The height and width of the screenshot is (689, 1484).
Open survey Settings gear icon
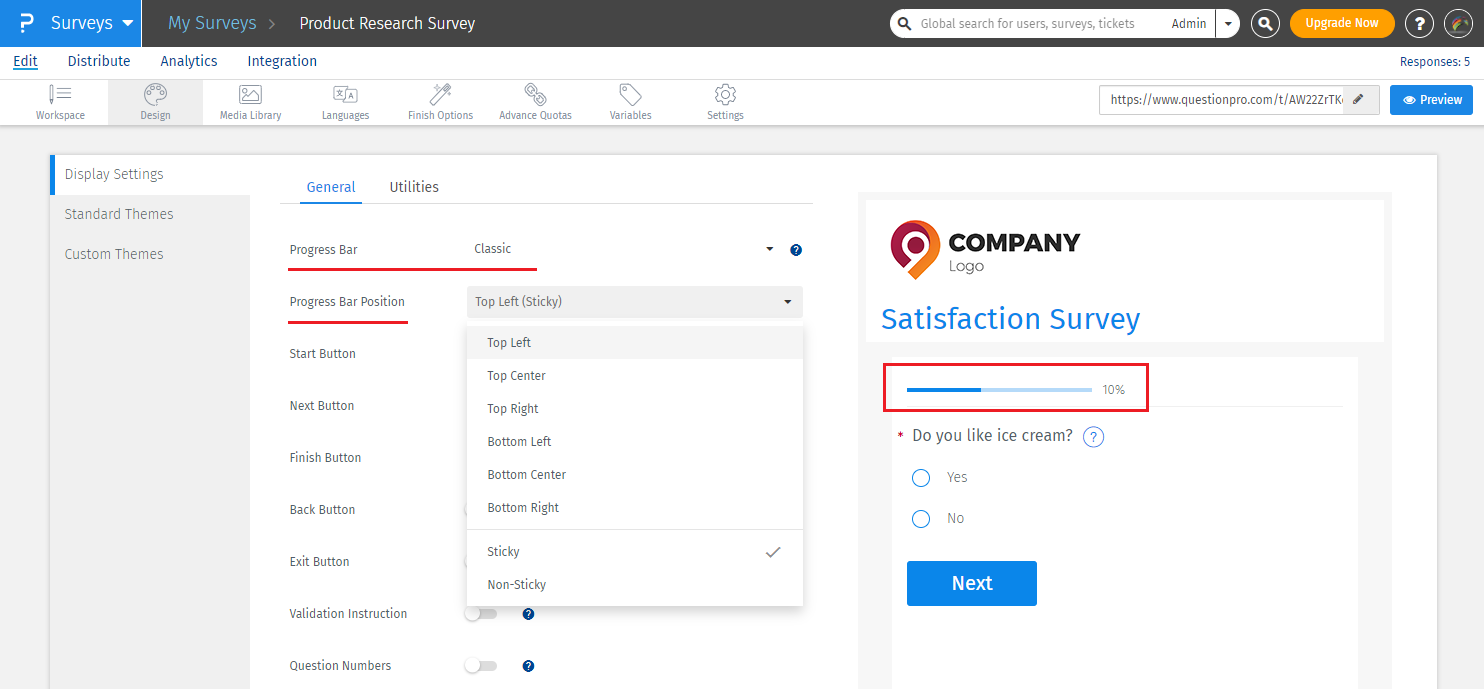724,101
